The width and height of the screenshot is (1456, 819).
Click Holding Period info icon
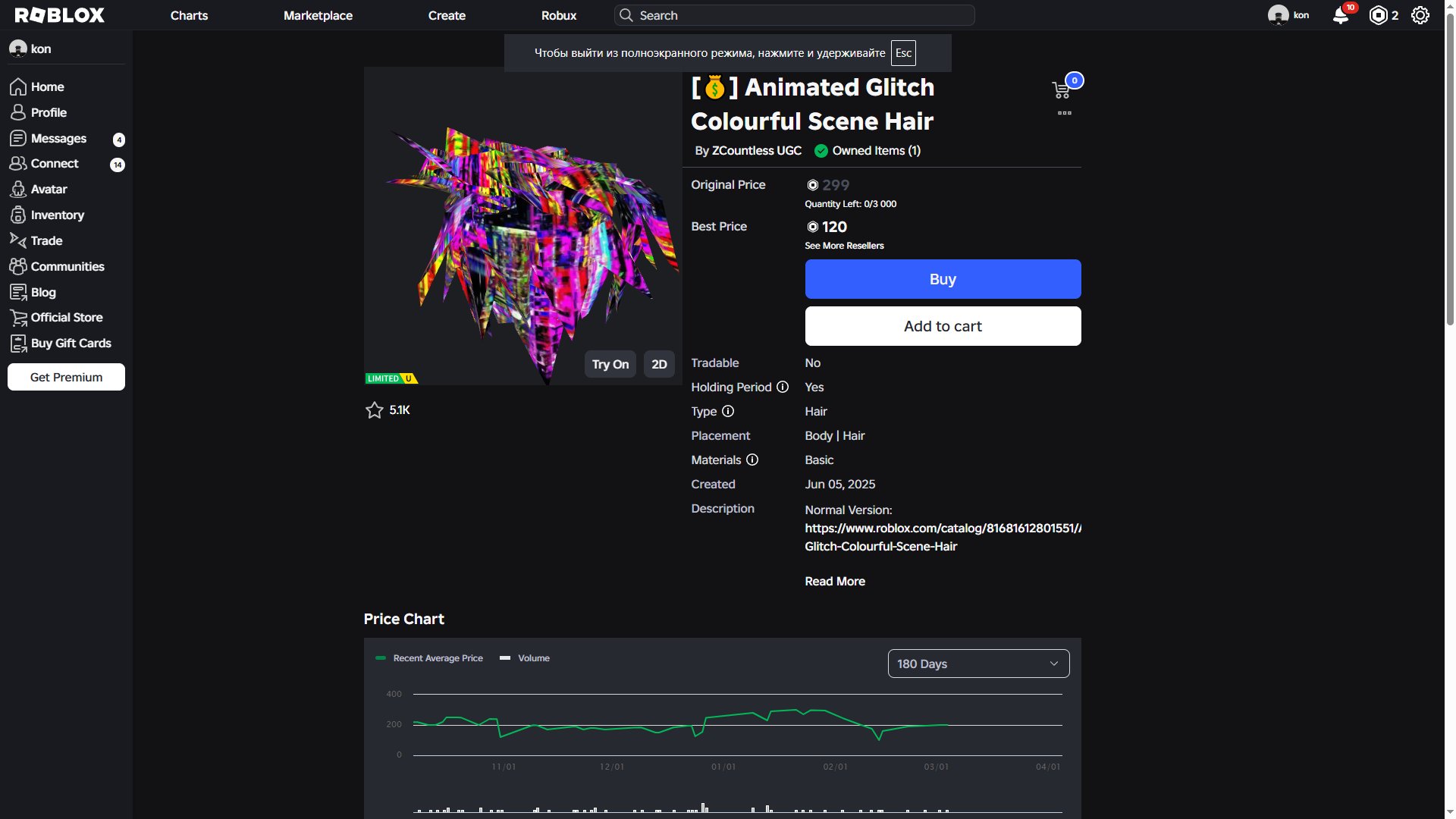[x=783, y=387]
